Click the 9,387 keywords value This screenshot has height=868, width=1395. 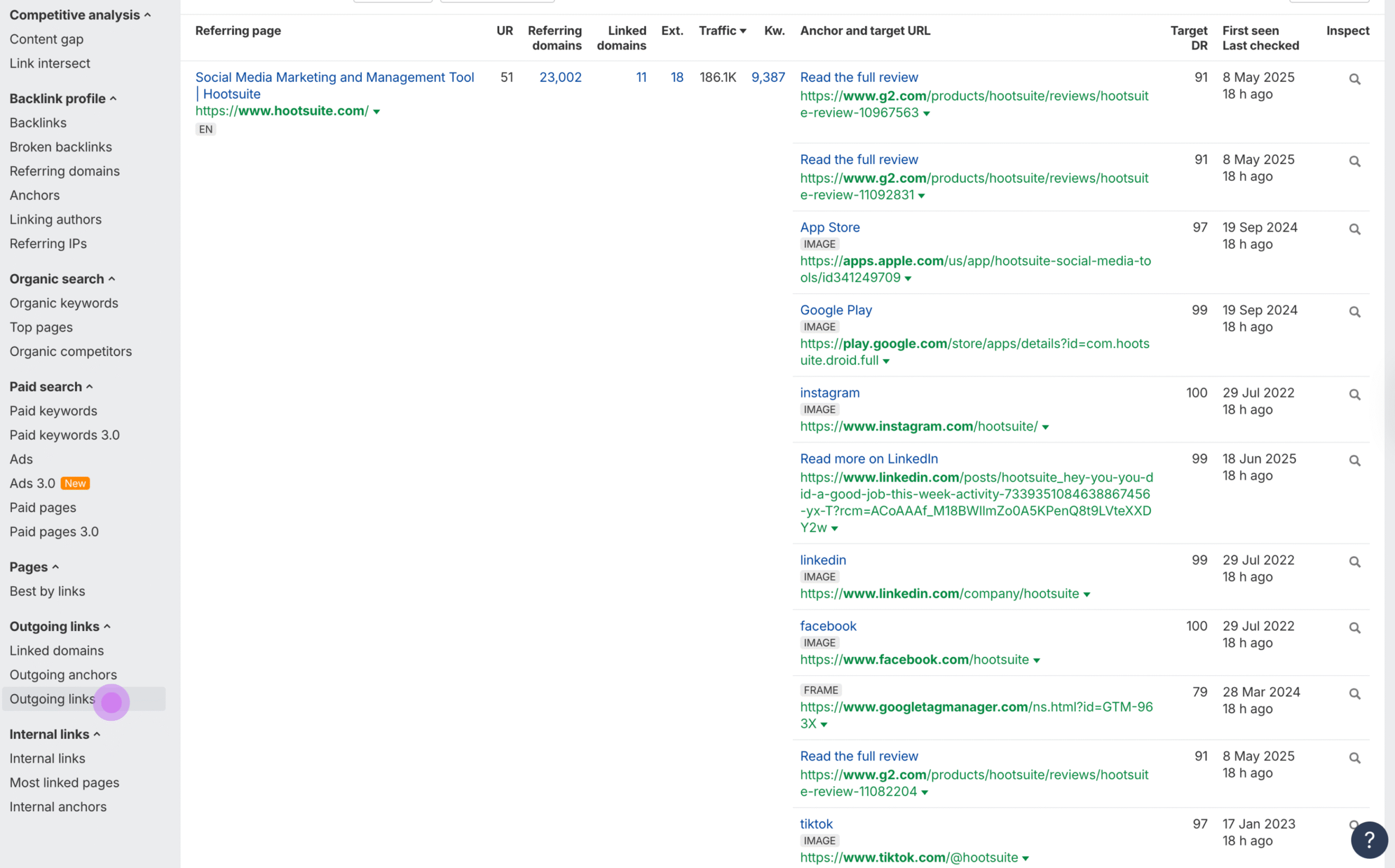point(768,77)
